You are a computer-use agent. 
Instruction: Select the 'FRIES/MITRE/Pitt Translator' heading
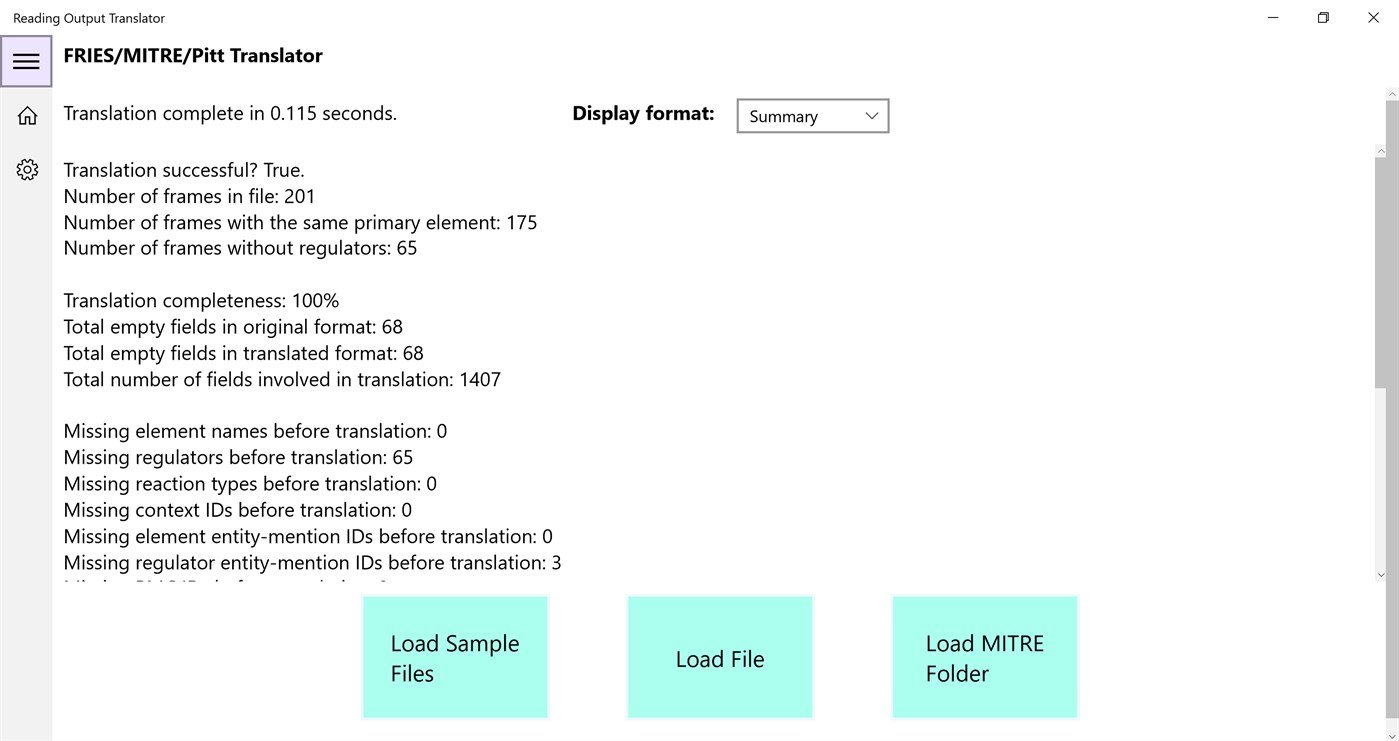click(x=193, y=56)
